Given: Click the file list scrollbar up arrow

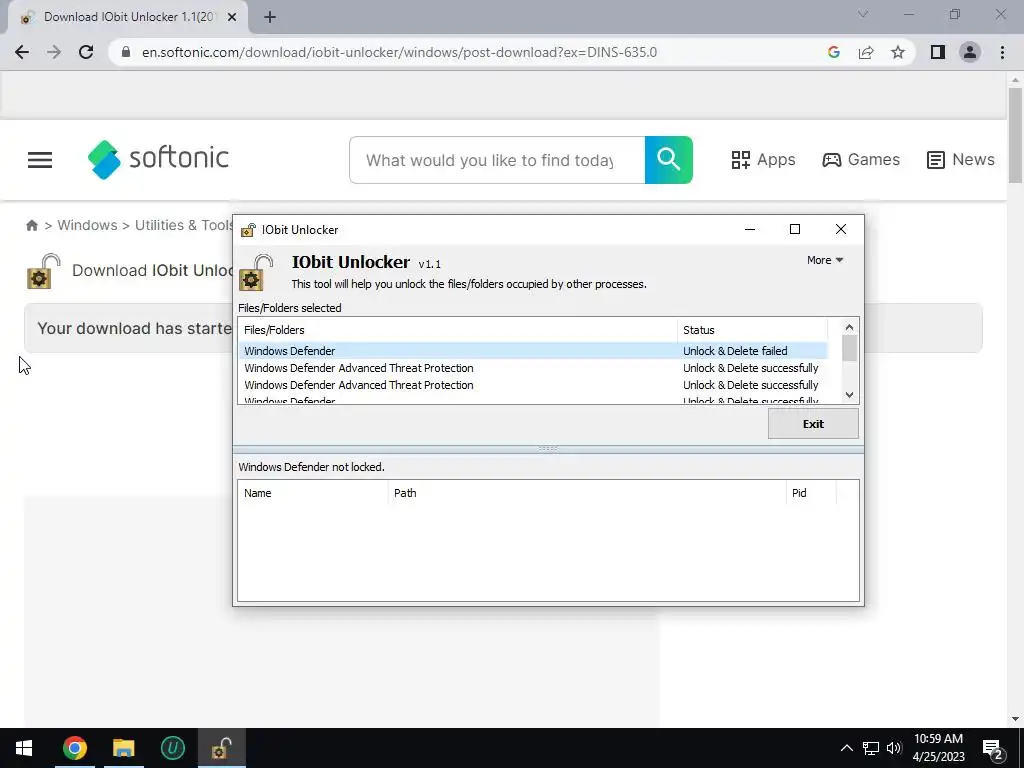Looking at the screenshot, I should (849, 327).
